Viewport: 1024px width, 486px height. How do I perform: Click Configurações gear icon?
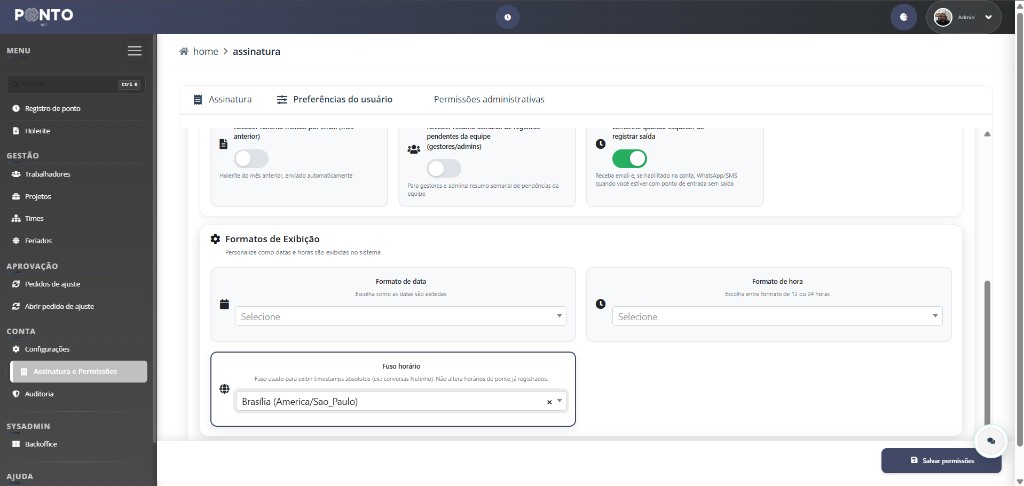click(16, 349)
